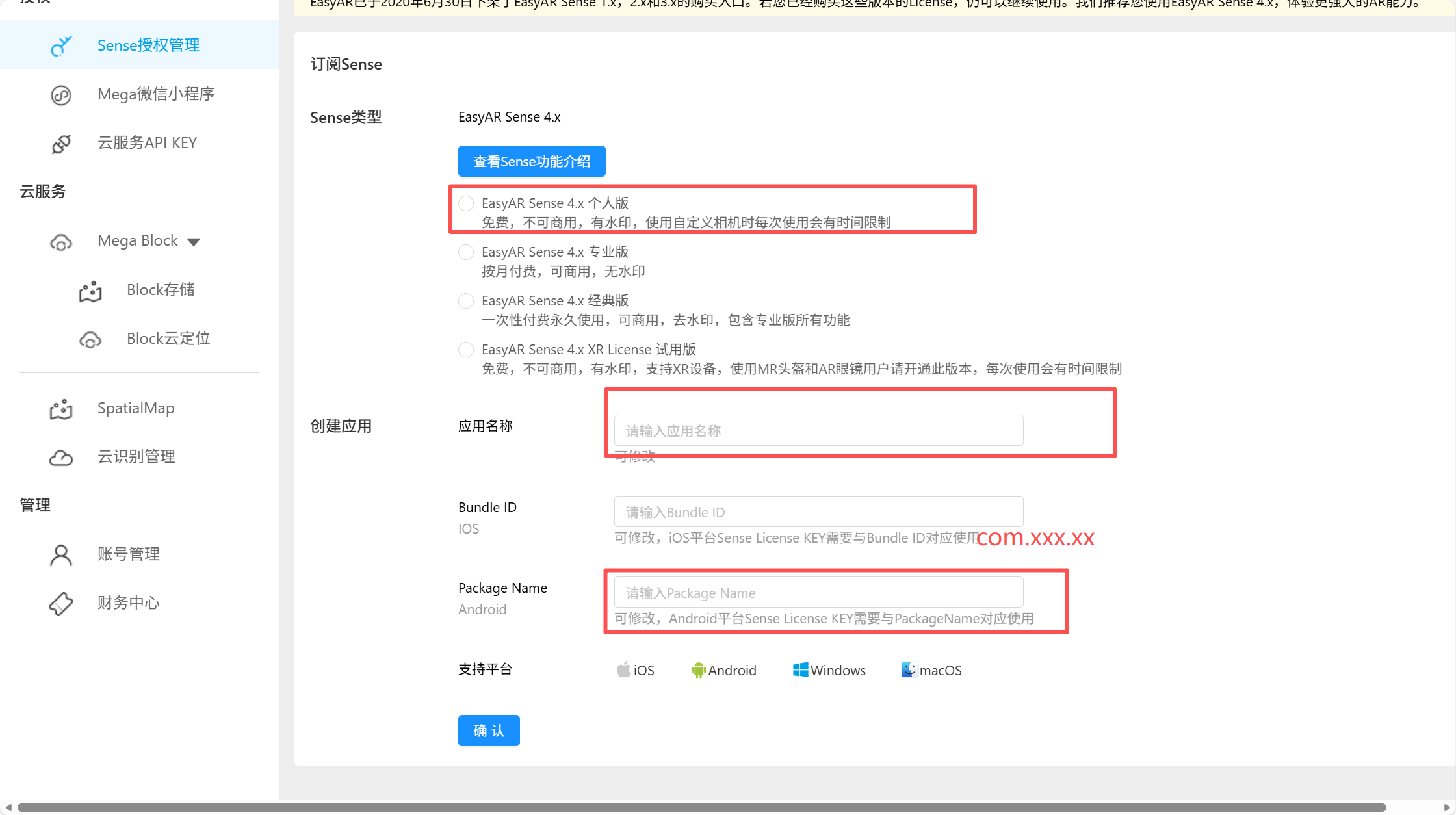
Task: Click the horizontal scrollbar at bottom
Action: click(x=702, y=807)
